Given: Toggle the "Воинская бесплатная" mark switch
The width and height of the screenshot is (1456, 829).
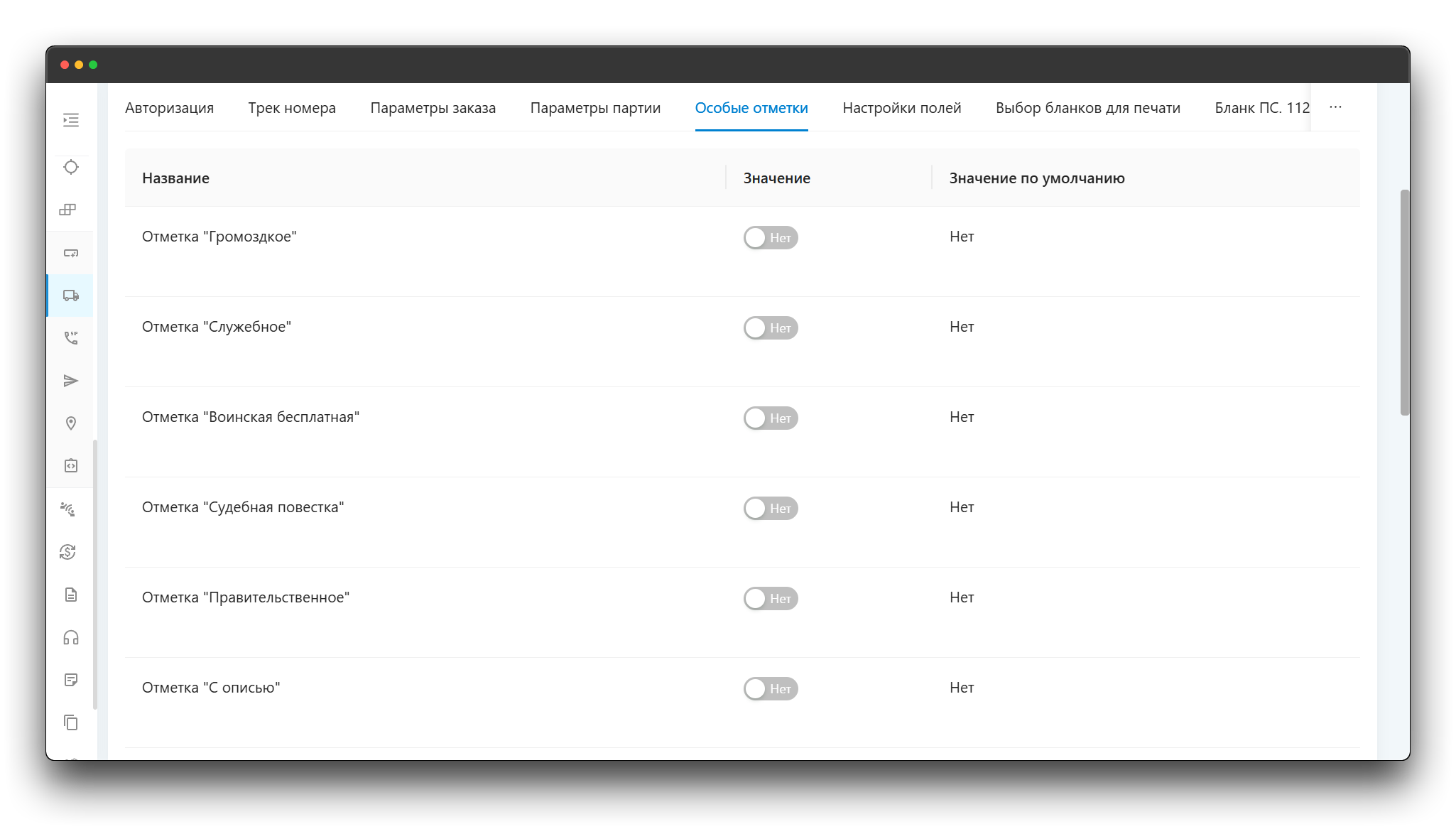Looking at the screenshot, I should [771, 418].
